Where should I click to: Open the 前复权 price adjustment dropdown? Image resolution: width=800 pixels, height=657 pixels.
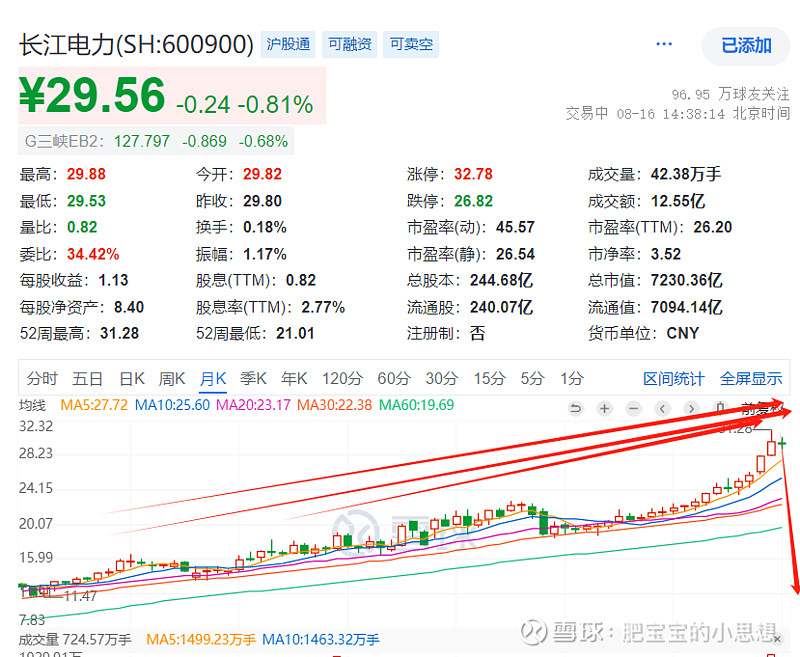(x=762, y=409)
